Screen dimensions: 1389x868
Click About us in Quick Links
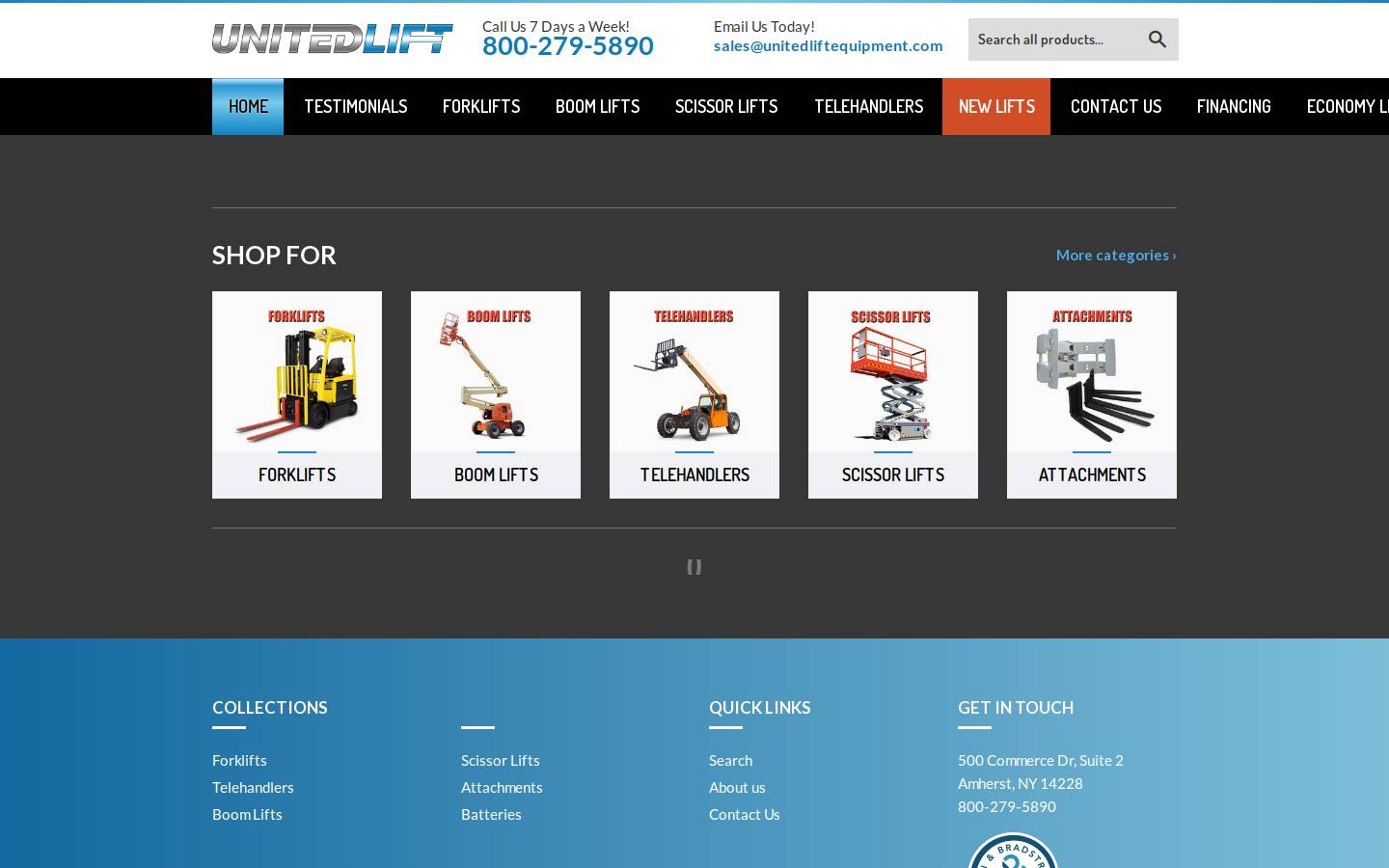[737, 787]
